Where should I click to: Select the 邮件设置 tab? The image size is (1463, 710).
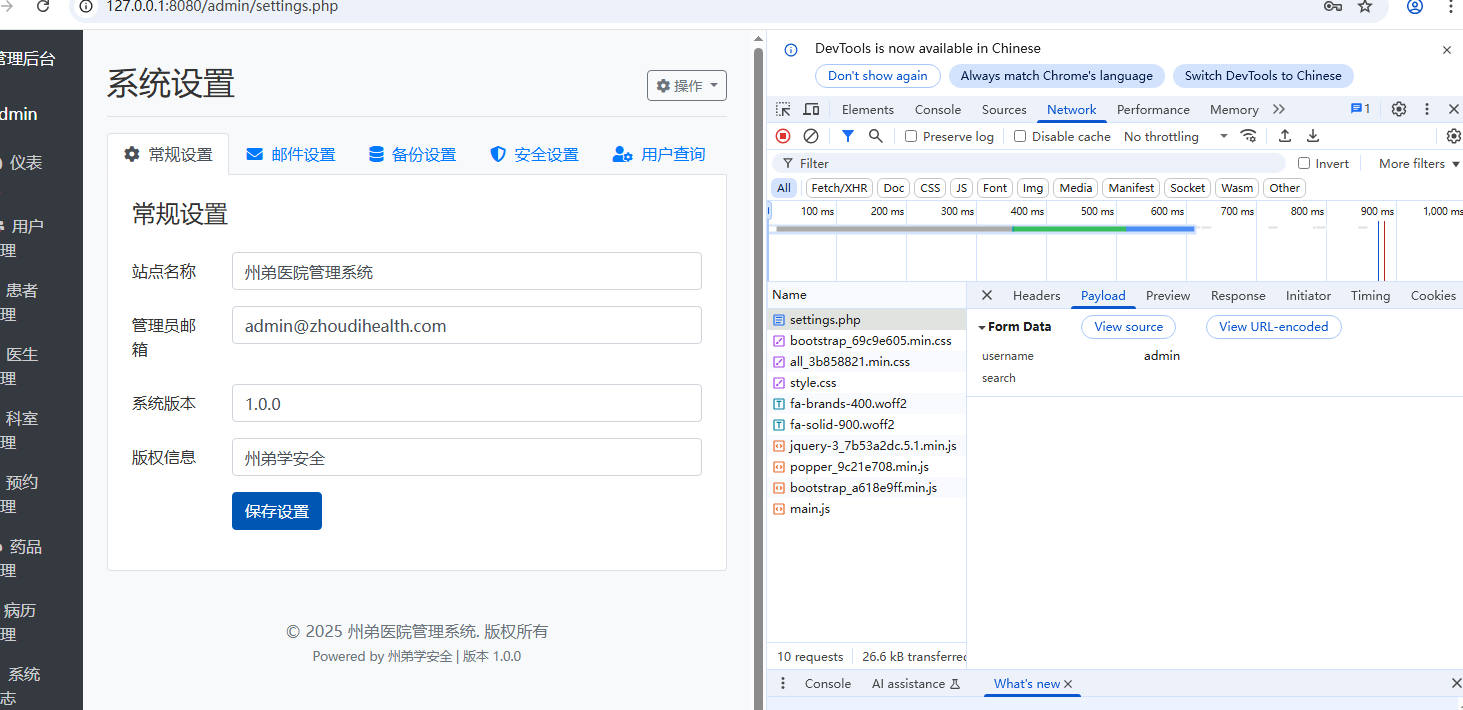(290, 154)
